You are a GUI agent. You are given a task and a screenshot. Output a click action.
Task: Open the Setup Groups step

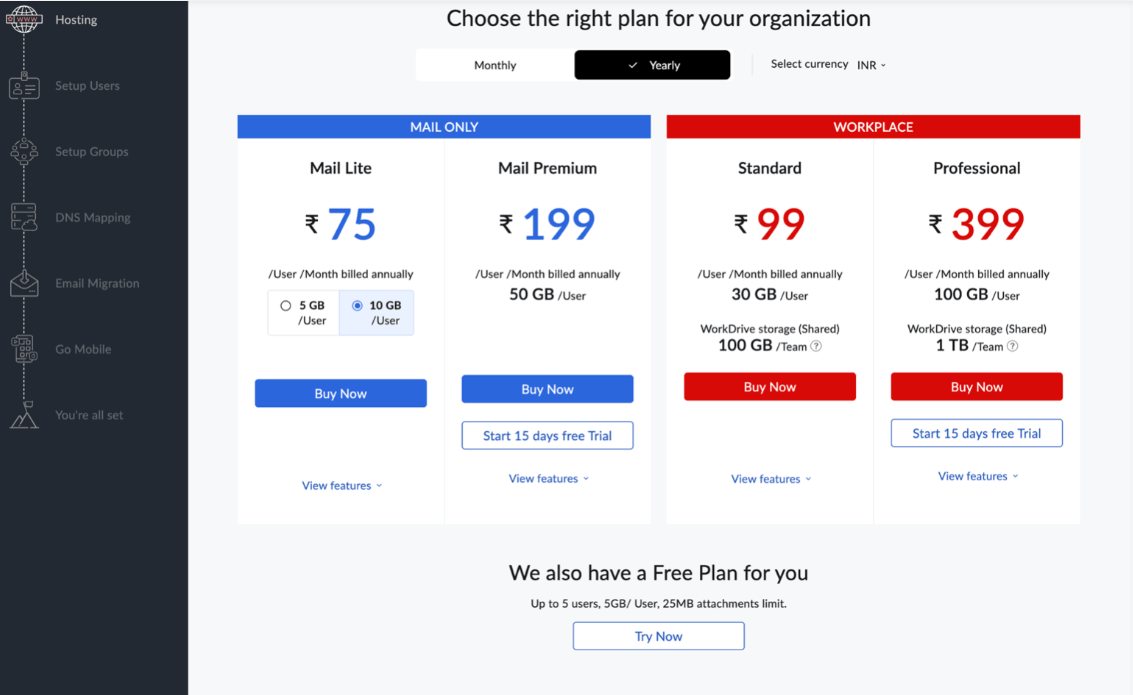coord(24,152)
